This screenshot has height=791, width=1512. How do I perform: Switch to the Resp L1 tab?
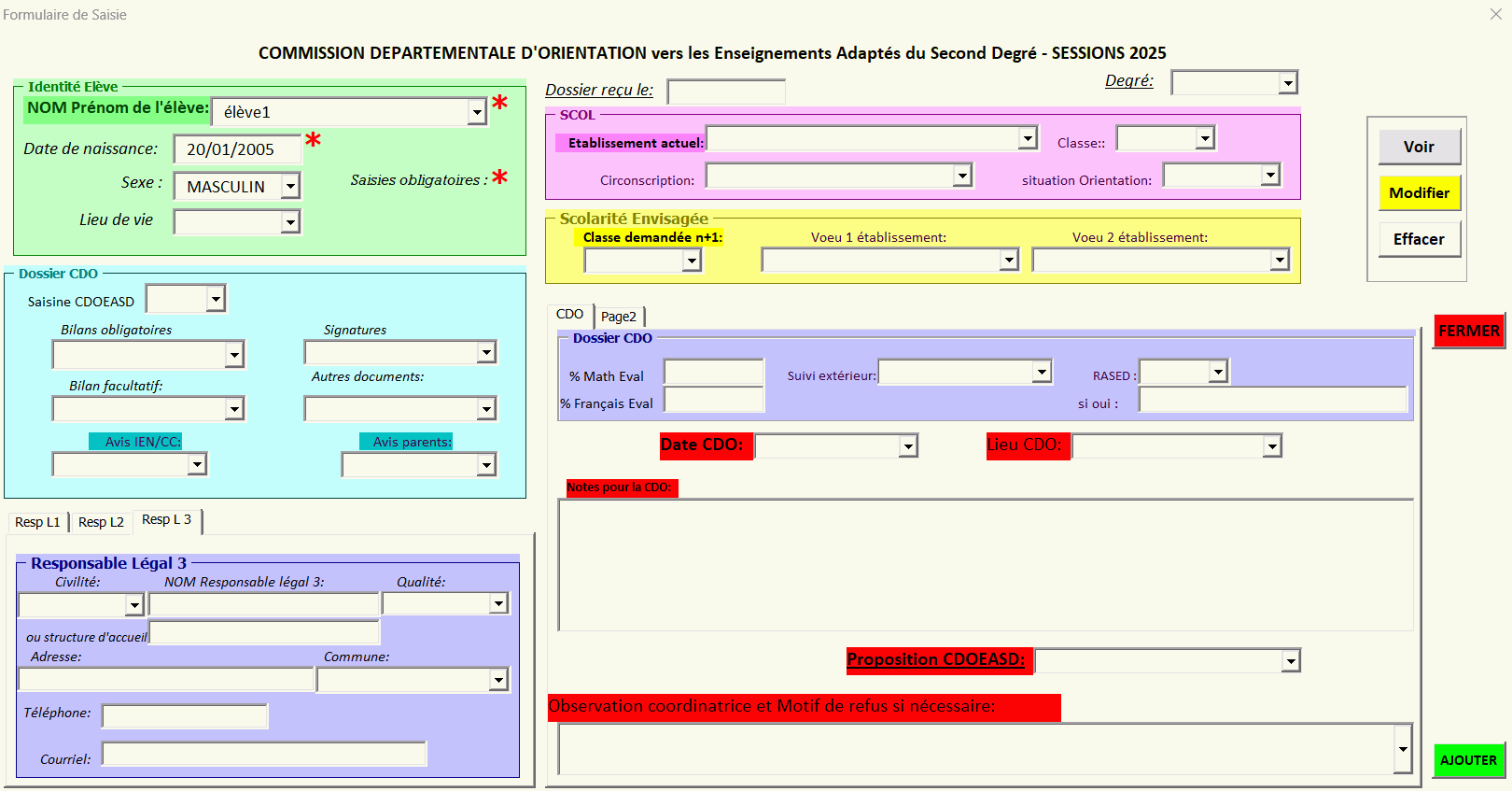37,522
